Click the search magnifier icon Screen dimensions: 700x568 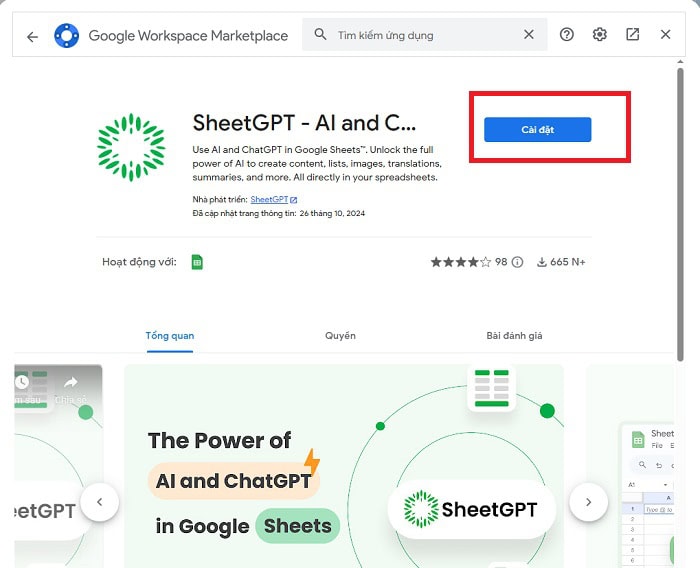pyautogui.click(x=320, y=35)
